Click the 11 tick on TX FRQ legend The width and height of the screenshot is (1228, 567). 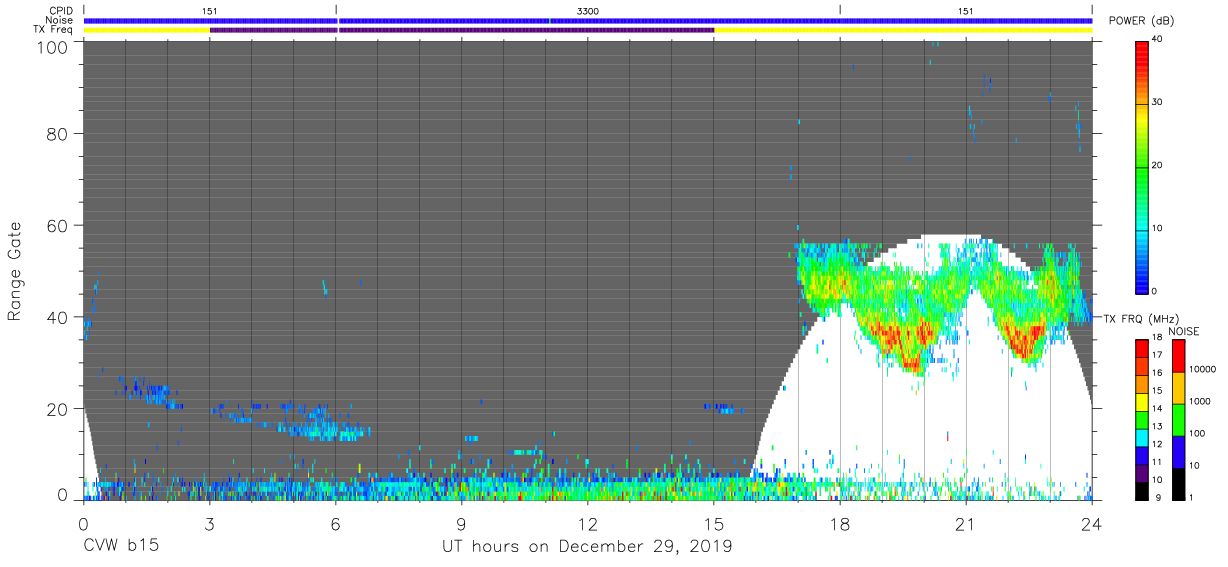pos(1158,462)
